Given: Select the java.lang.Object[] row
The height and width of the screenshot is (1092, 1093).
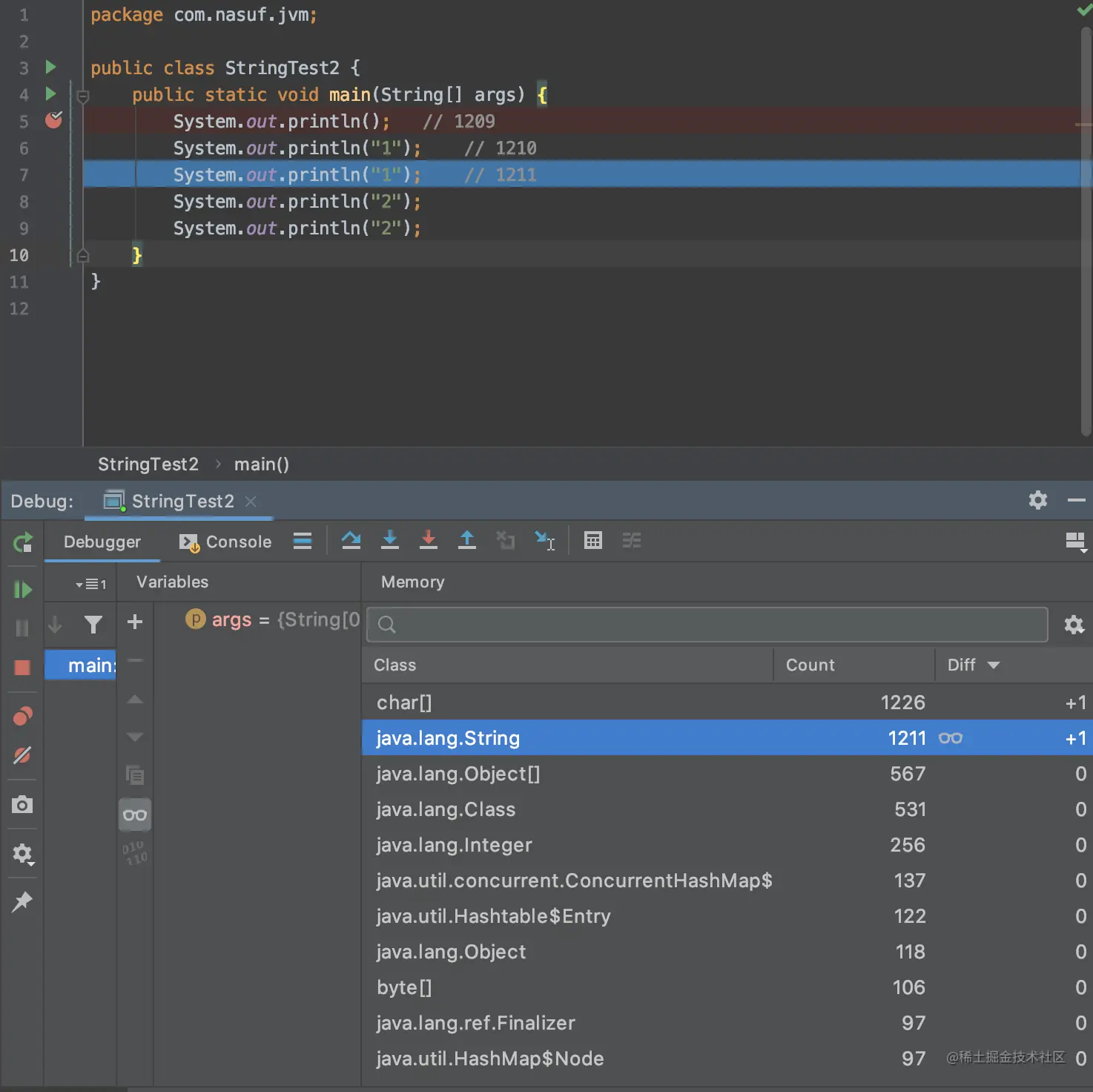Looking at the screenshot, I should [727, 774].
